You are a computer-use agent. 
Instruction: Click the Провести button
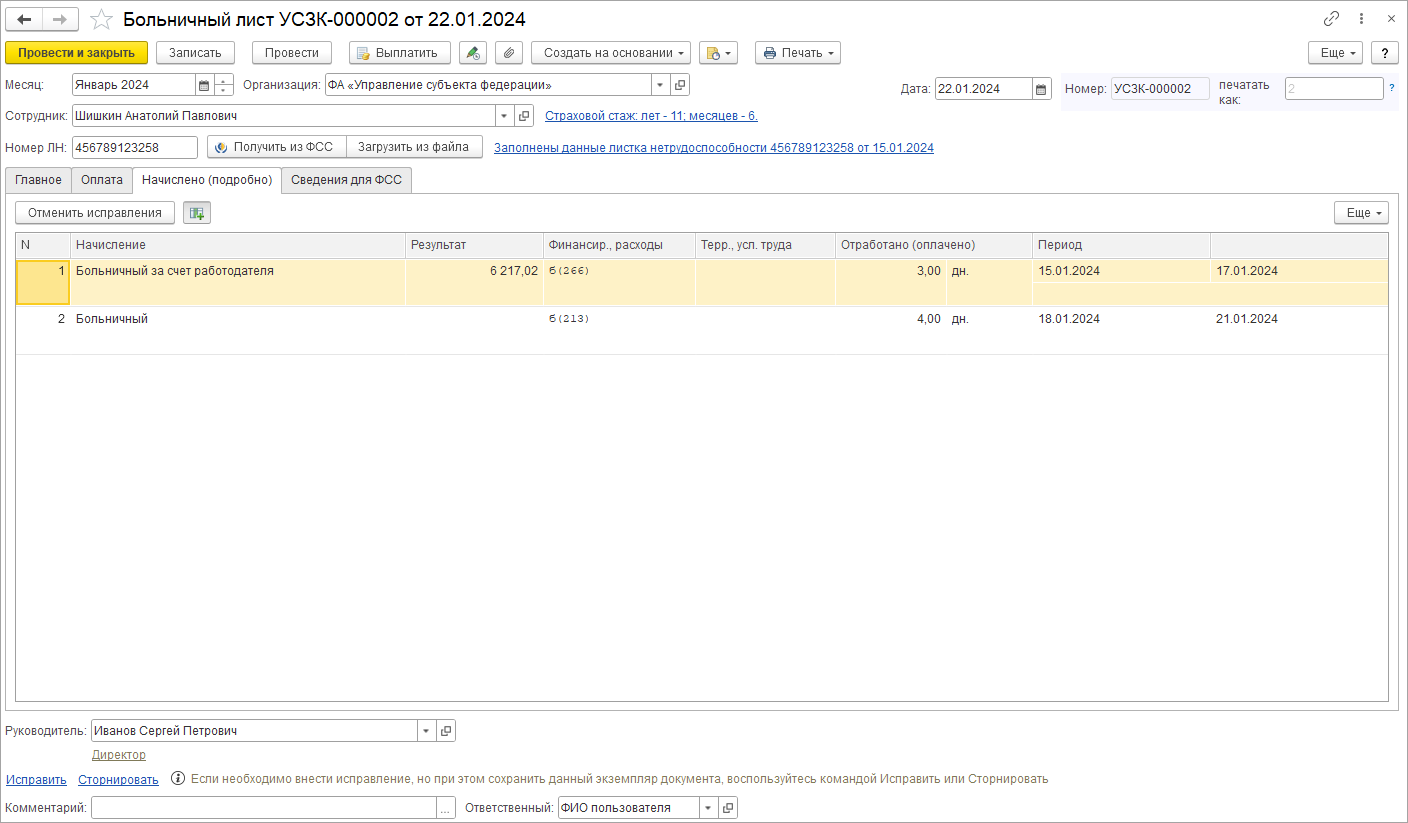tap(292, 53)
